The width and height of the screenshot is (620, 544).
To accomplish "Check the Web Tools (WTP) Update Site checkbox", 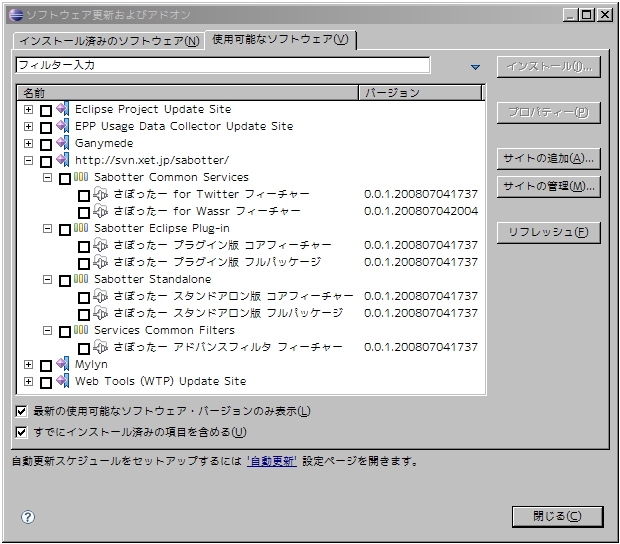I will 46,383.
